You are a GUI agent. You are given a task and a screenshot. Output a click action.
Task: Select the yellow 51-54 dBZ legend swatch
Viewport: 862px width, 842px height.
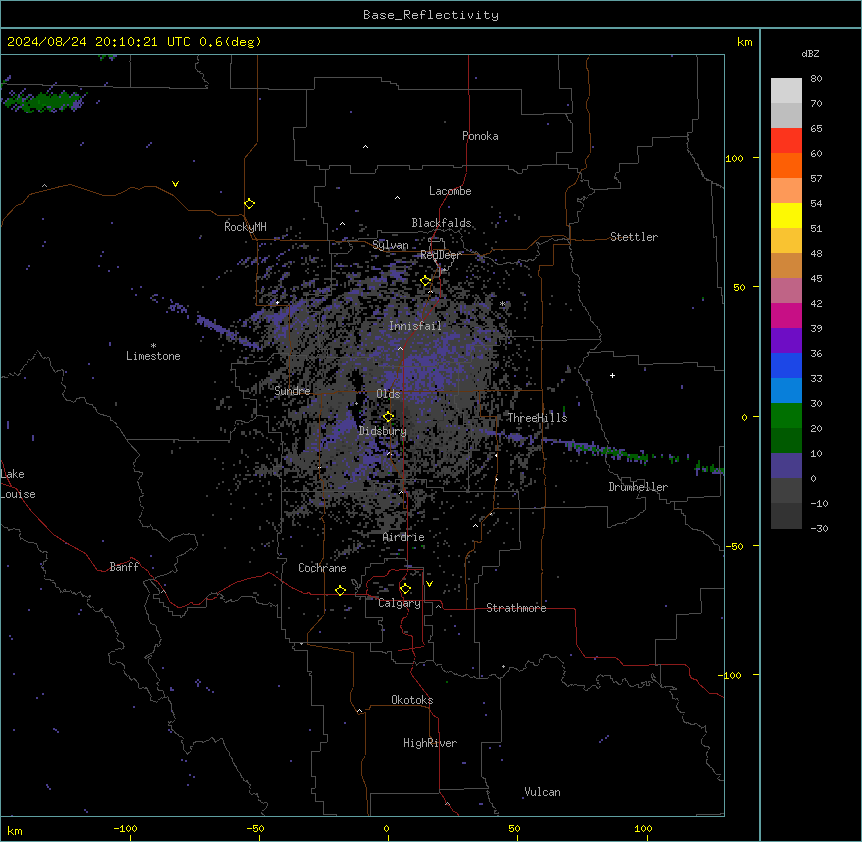(x=786, y=215)
